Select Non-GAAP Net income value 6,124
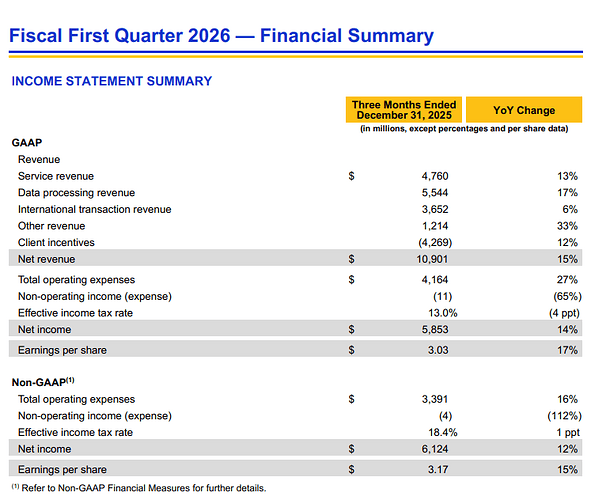This screenshot has height=500, width=609. 435,449
